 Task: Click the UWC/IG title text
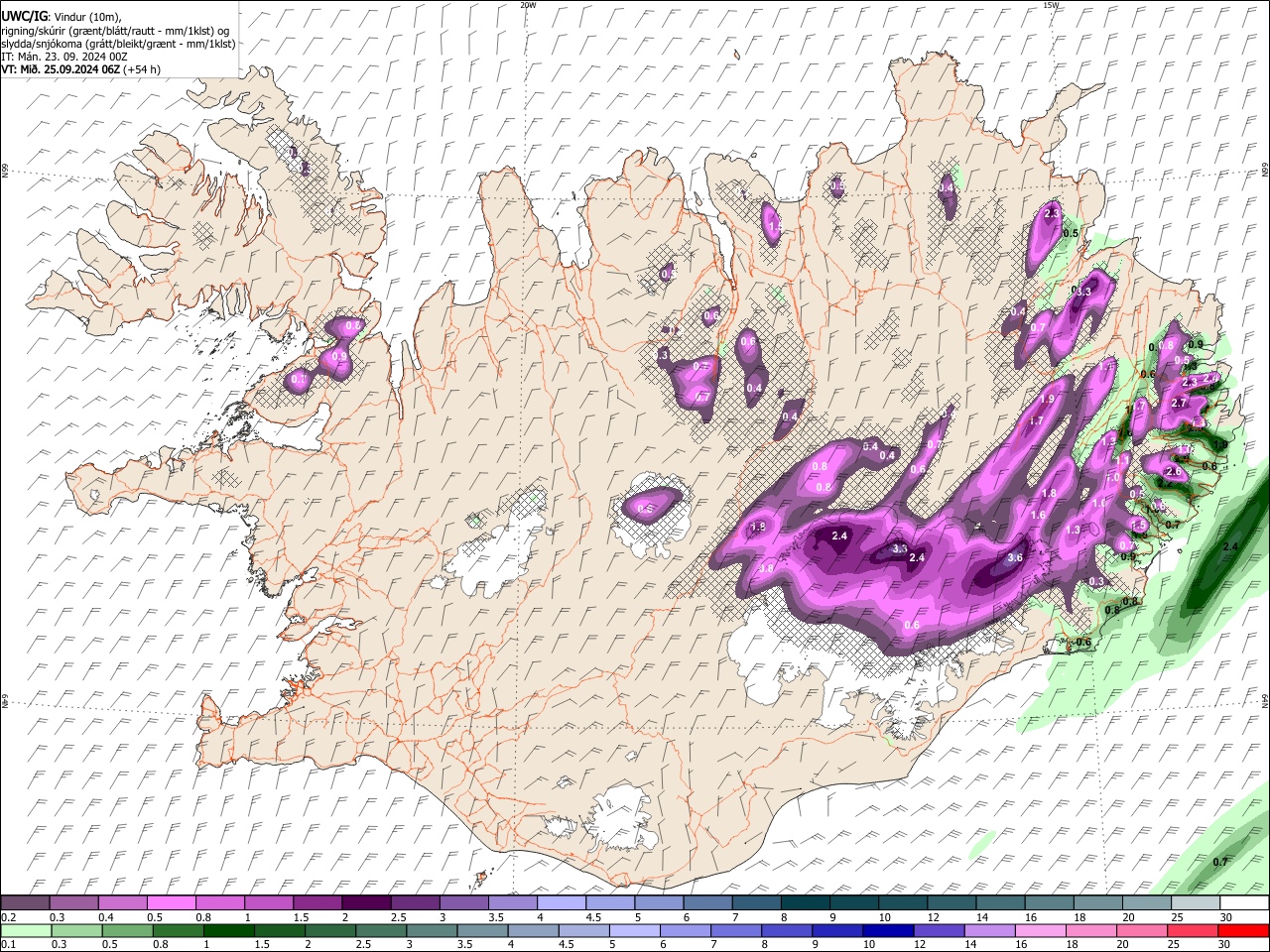click(x=24, y=16)
